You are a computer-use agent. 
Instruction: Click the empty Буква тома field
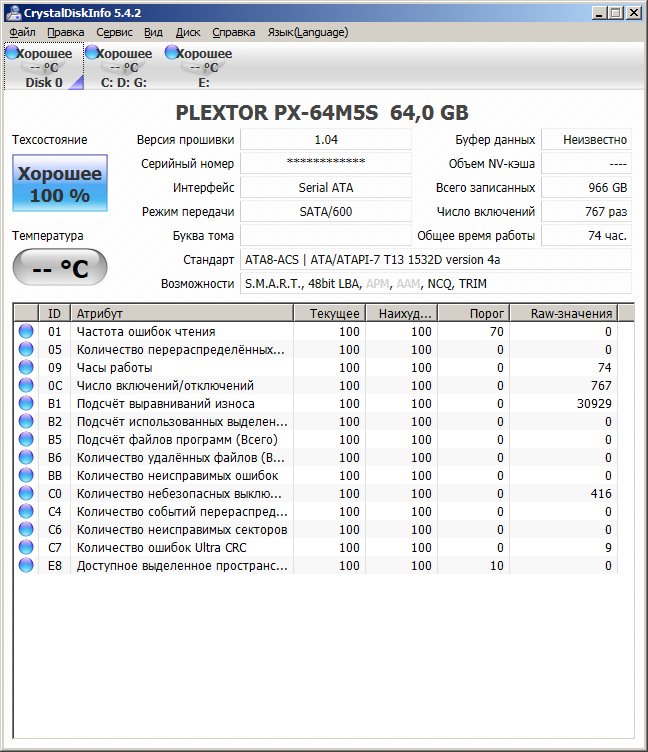(326, 235)
